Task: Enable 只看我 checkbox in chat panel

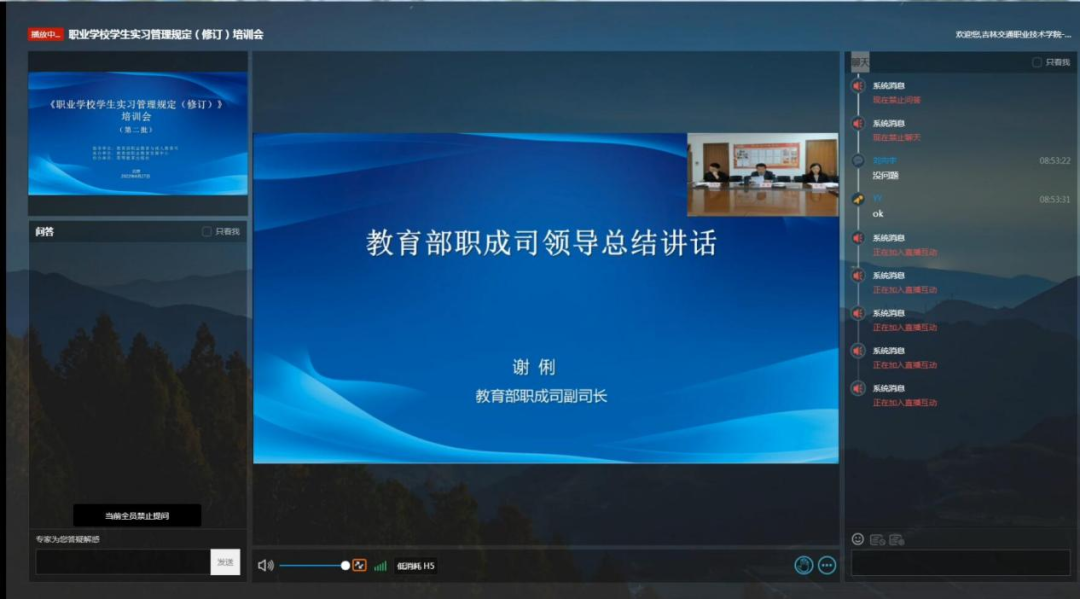Action: coord(1037,62)
